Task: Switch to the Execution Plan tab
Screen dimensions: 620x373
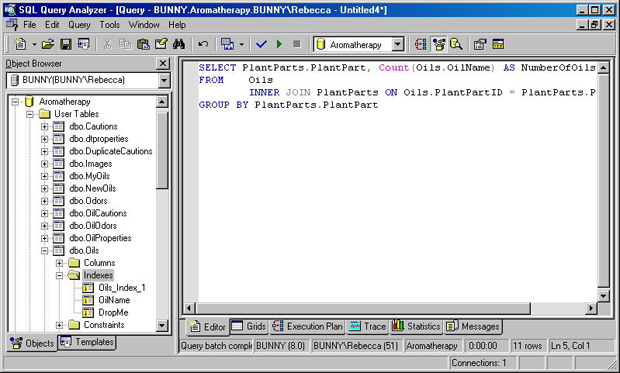Action: point(308,326)
